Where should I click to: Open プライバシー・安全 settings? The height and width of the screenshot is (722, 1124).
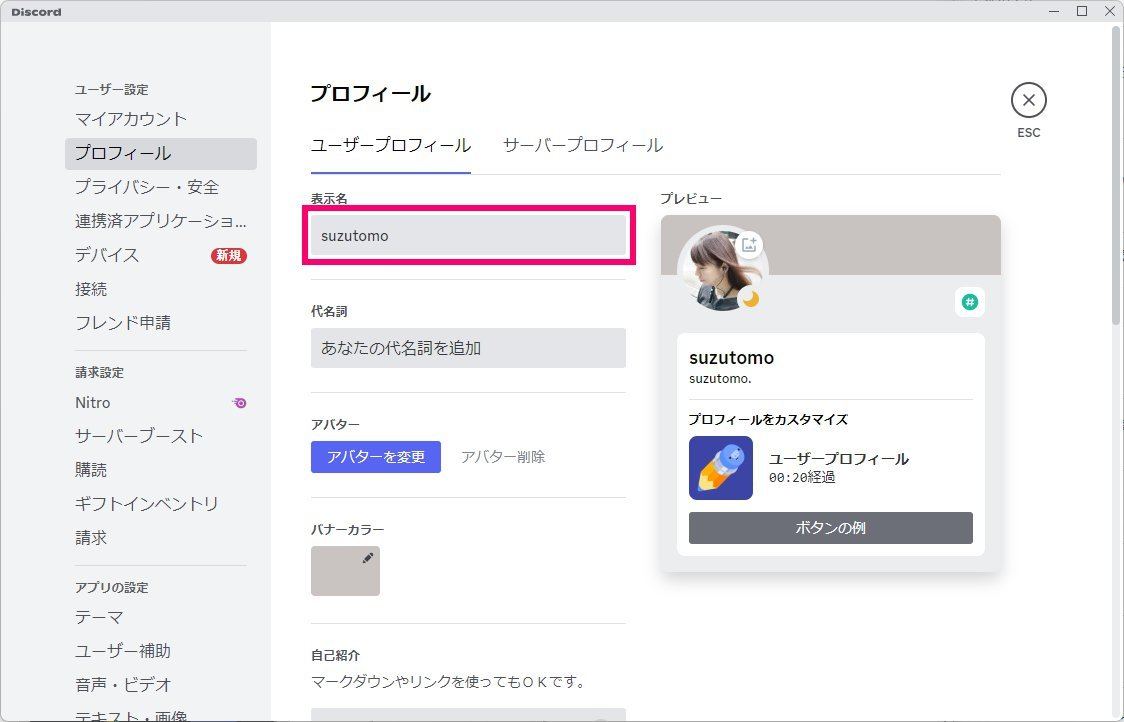(x=146, y=187)
